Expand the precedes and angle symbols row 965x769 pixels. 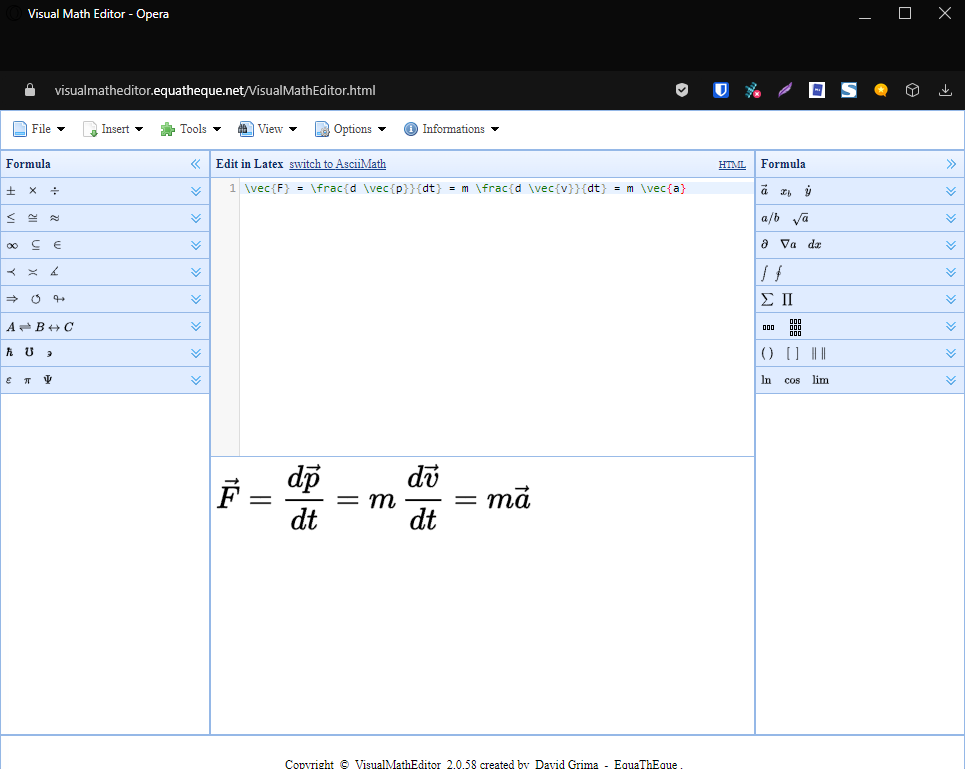tap(196, 273)
